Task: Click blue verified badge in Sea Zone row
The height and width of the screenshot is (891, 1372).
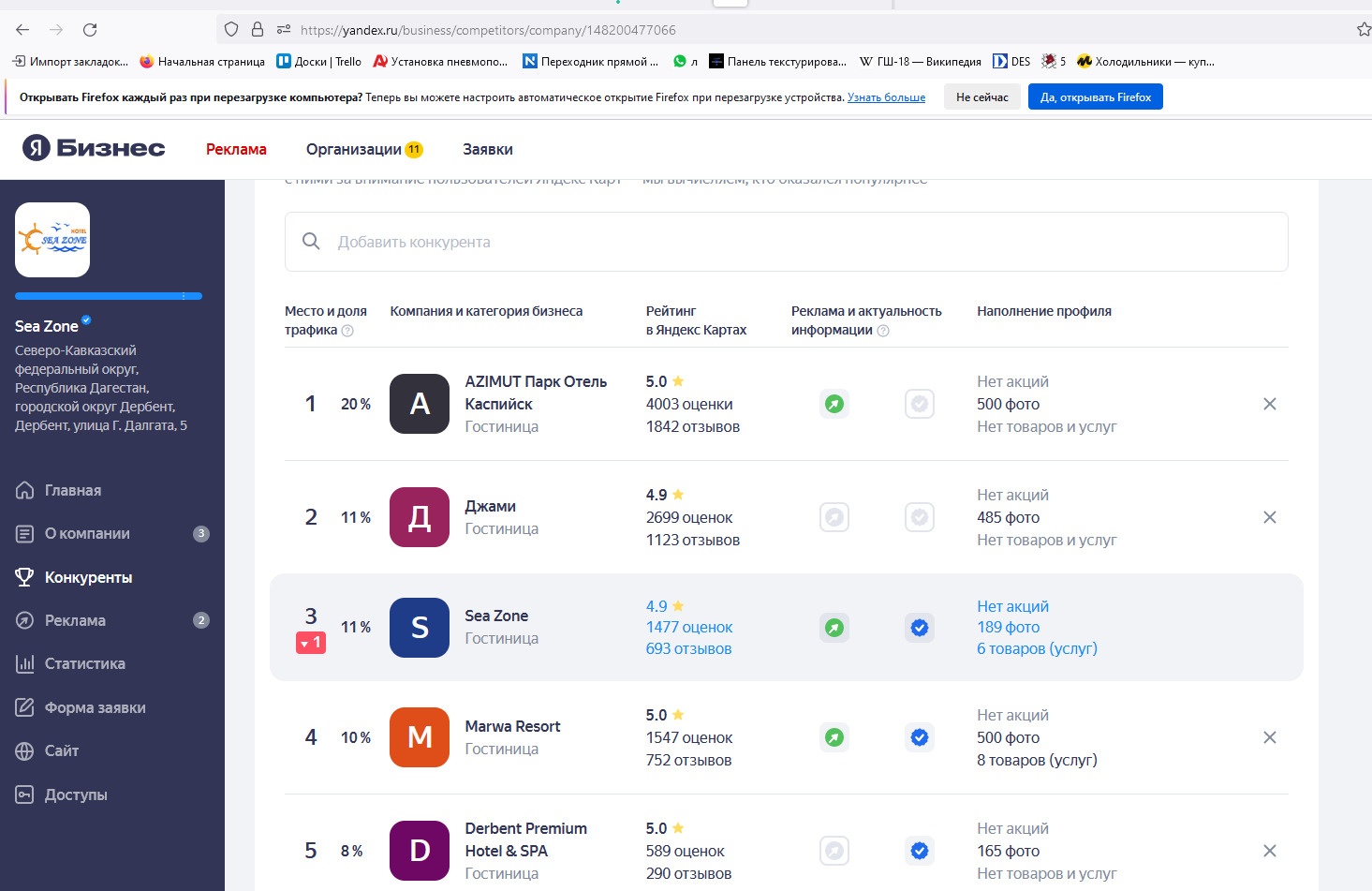Action: [x=920, y=628]
